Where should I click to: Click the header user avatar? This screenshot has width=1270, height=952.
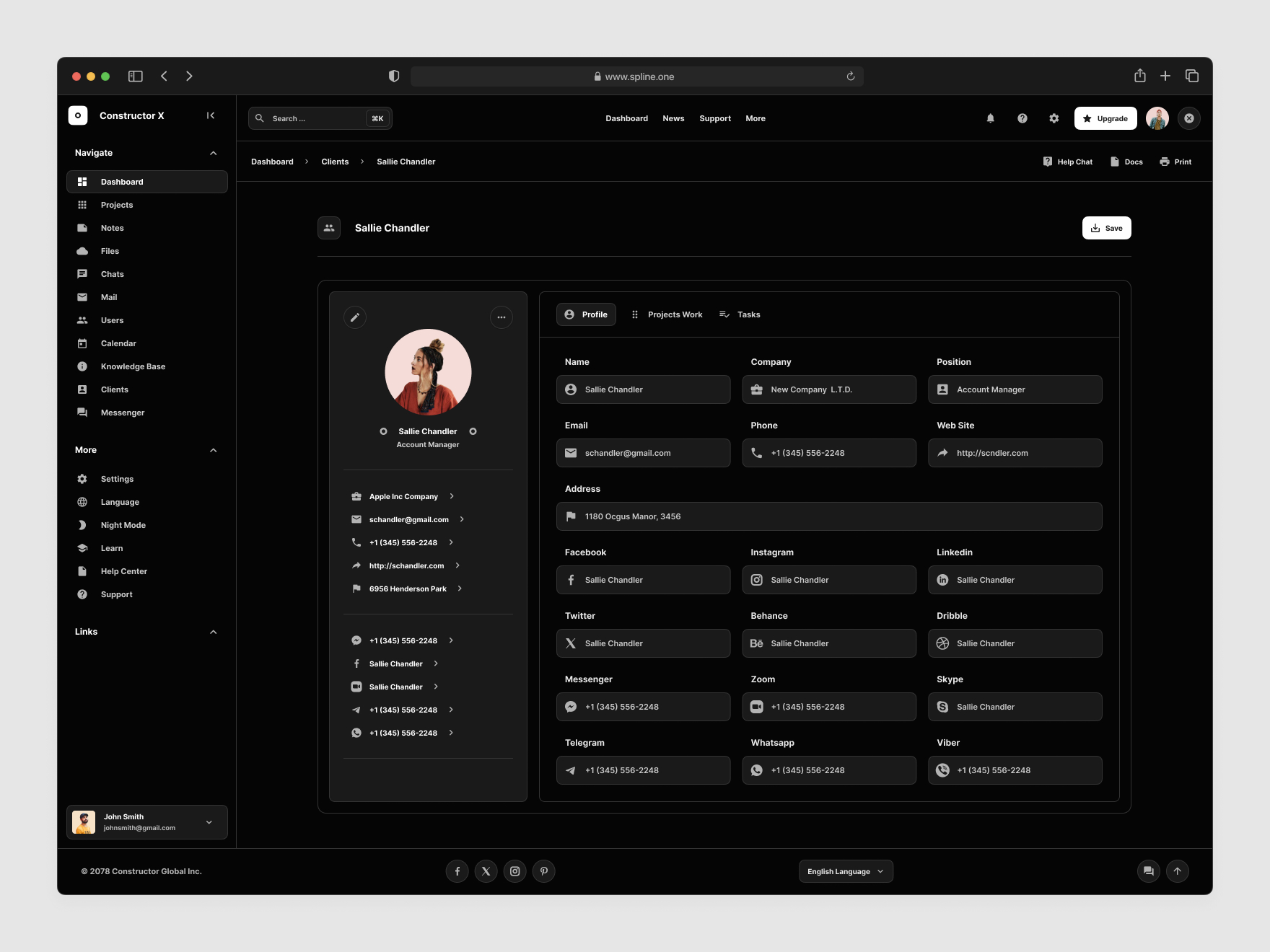pyautogui.click(x=1157, y=118)
